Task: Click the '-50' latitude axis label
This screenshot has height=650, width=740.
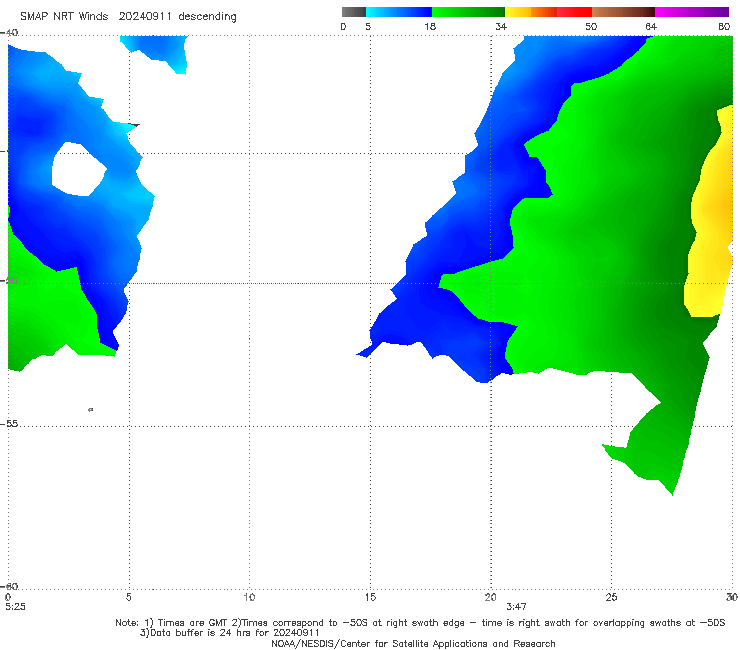Action: pos(9,280)
